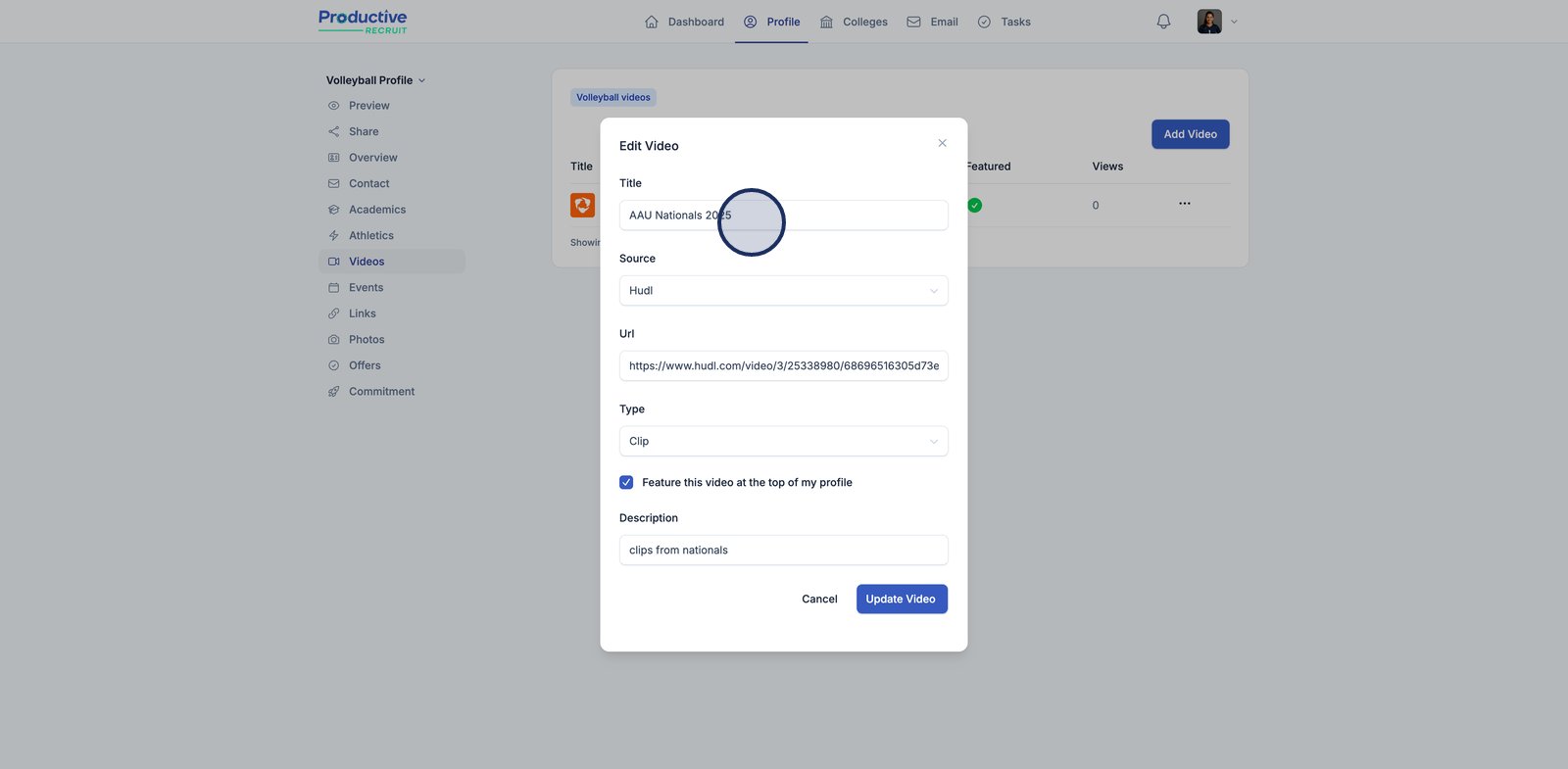Viewport: 1568px width, 769px height.
Task: Open the Type dropdown showing Clip
Action: [783, 442]
